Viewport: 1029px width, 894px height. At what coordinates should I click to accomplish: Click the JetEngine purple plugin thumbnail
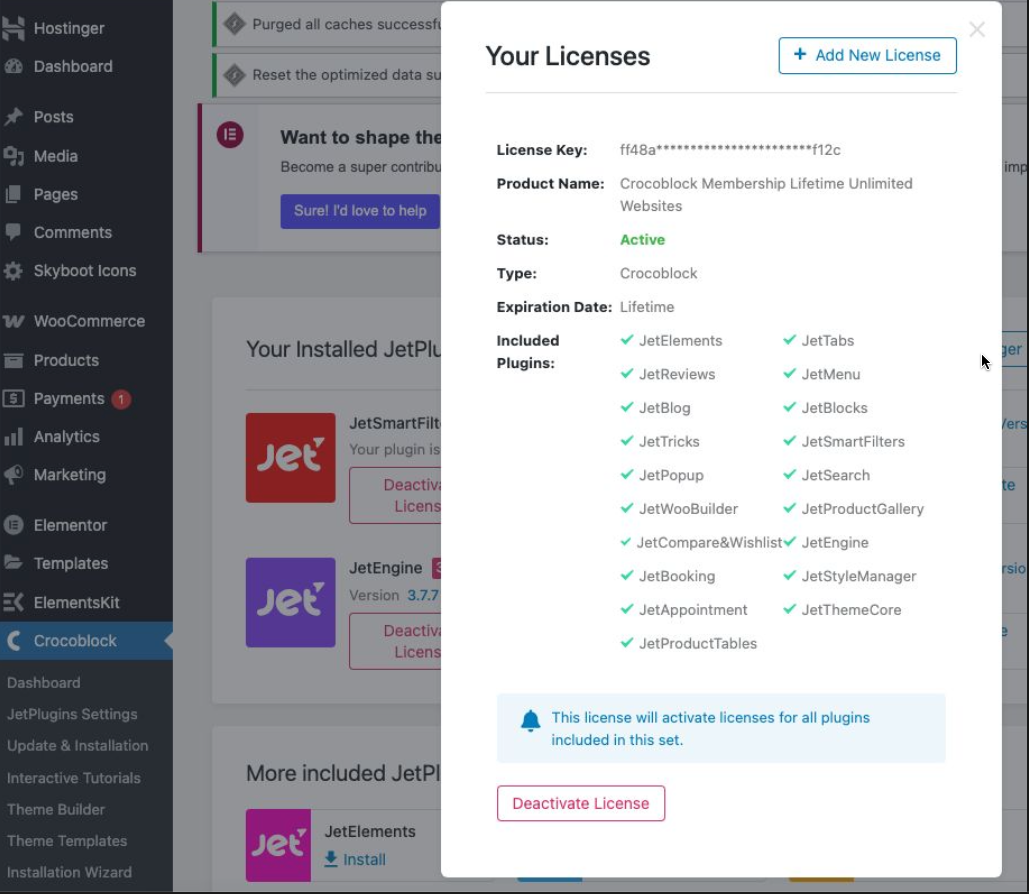(290, 602)
